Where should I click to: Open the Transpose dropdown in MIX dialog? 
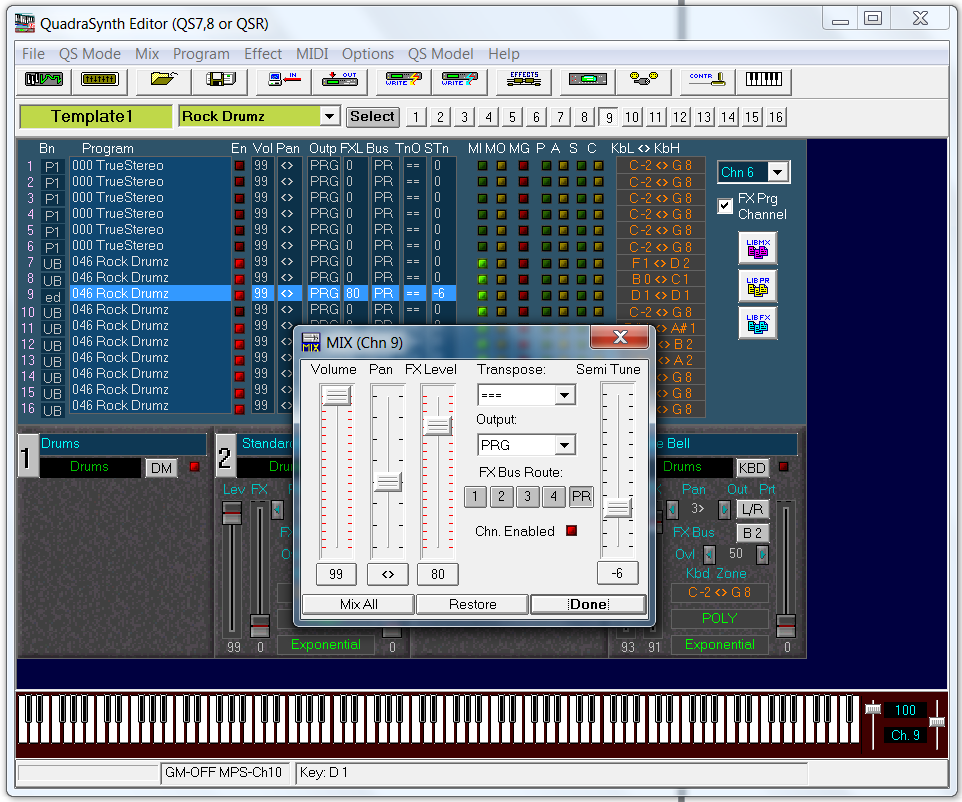pyautogui.click(x=565, y=396)
